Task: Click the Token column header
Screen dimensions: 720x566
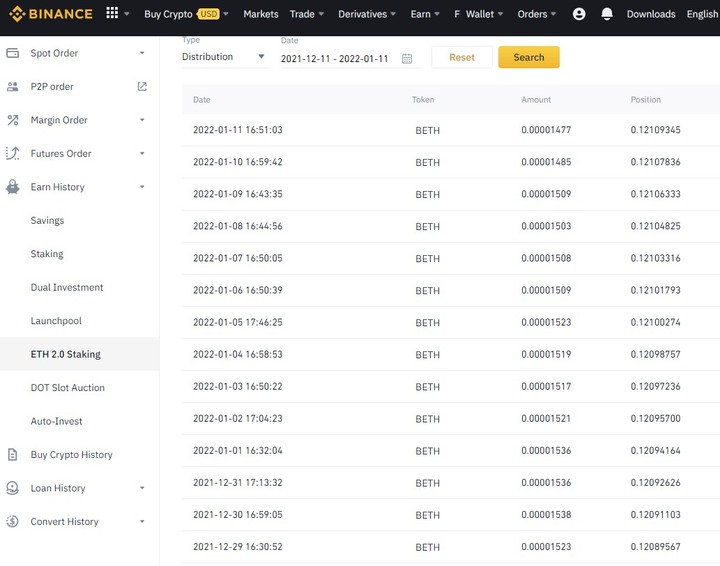Action: (423, 100)
